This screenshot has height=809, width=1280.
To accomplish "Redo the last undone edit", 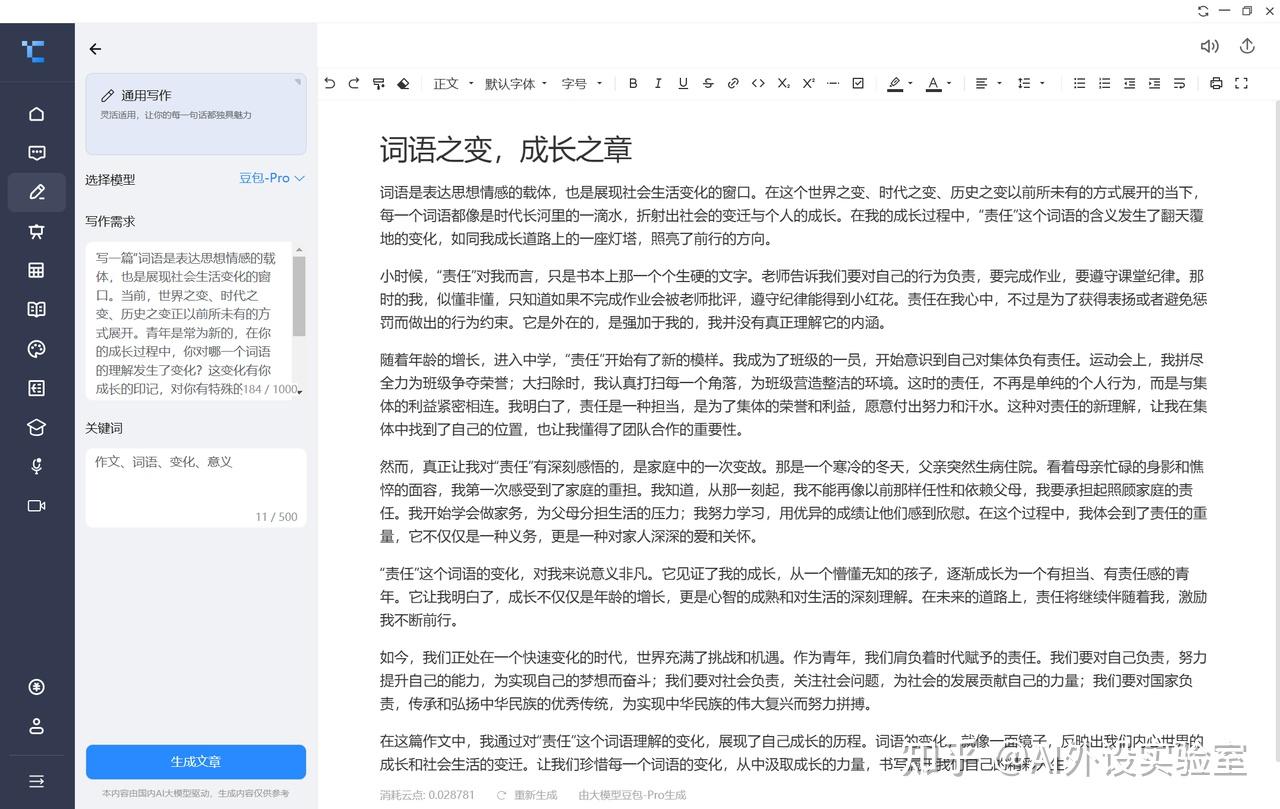I will pyautogui.click(x=353, y=84).
